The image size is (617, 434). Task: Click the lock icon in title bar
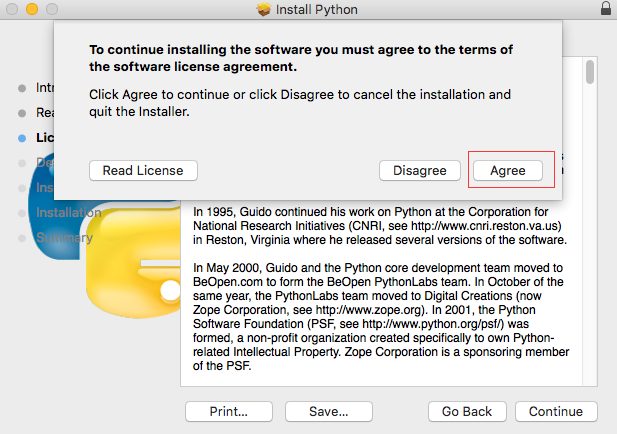coord(606,8)
